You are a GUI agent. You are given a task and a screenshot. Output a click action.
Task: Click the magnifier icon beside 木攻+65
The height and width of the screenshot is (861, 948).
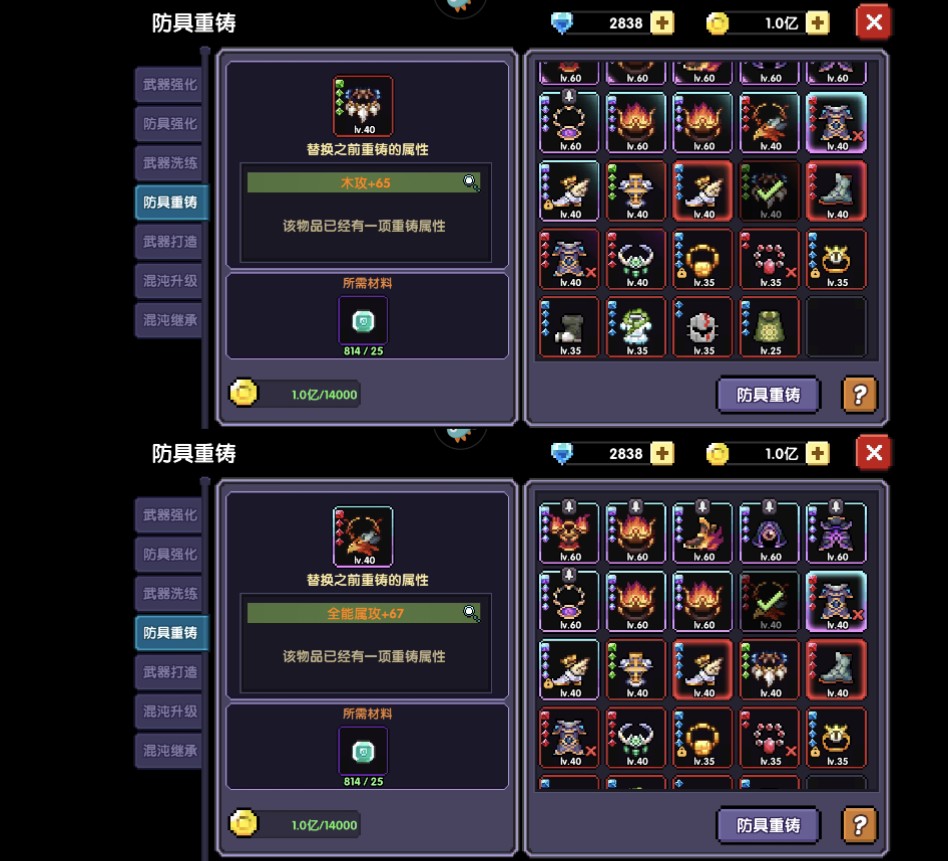point(471,182)
